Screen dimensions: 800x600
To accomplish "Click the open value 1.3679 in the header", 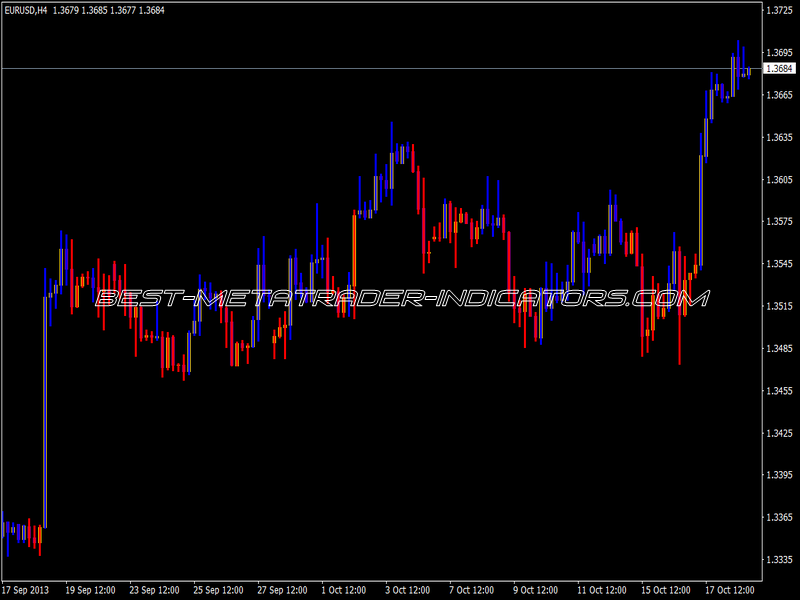I will coord(66,10).
